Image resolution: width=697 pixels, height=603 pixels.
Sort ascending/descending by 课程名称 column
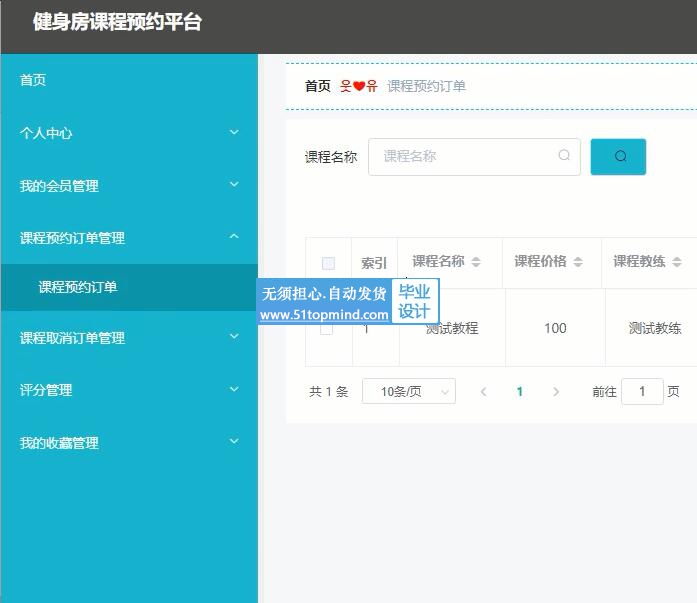pyautogui.click(x=476, y=262)
